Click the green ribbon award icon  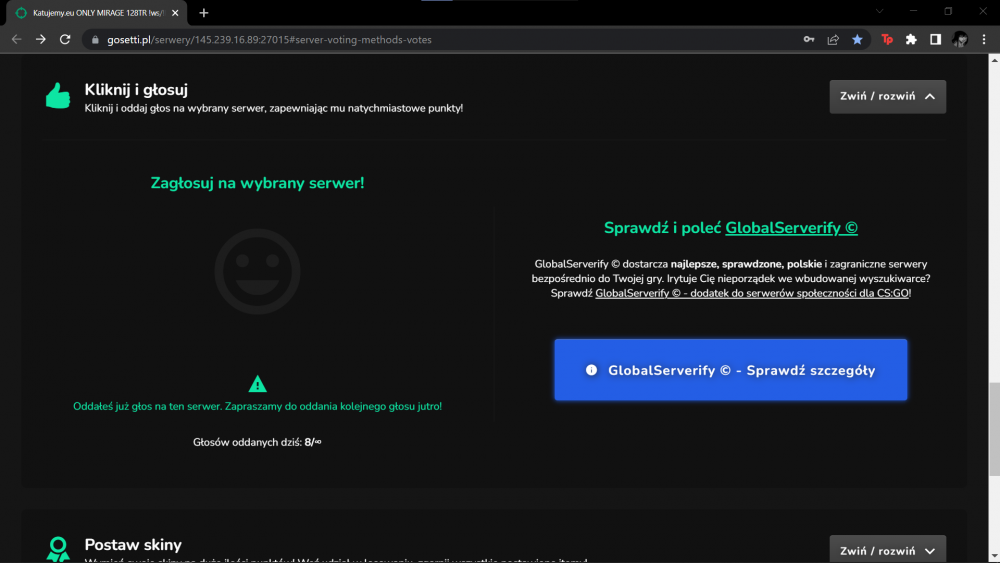[x=58, y=549]
